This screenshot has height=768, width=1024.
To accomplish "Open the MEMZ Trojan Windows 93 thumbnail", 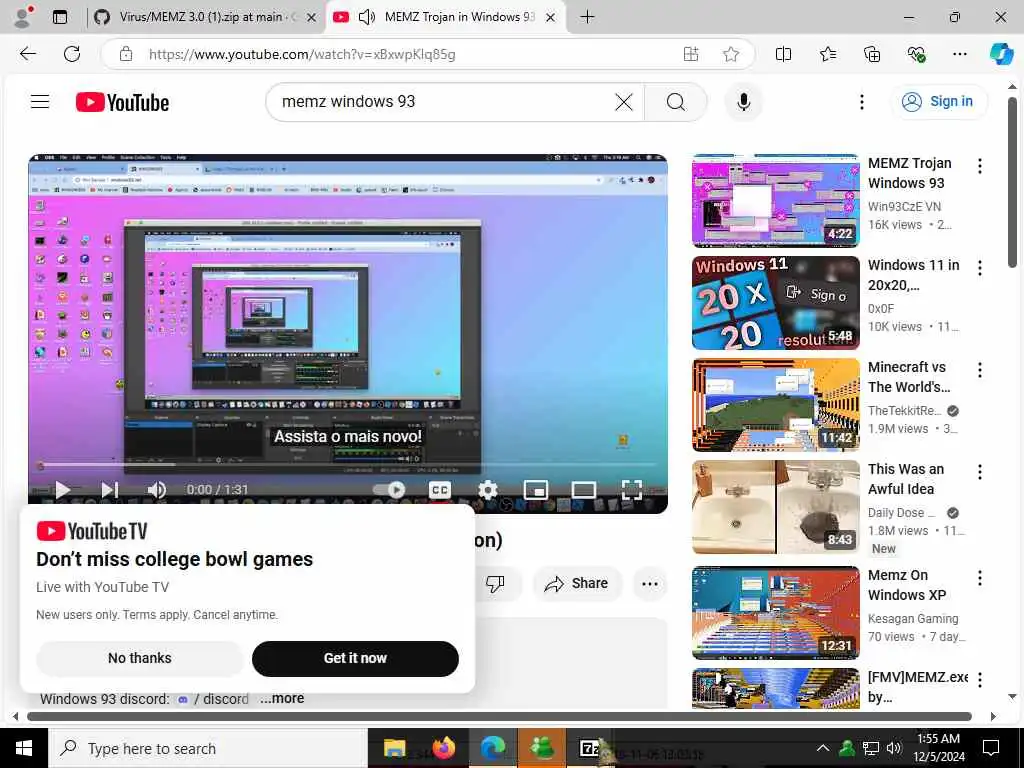I will click(x=776, y=201).
